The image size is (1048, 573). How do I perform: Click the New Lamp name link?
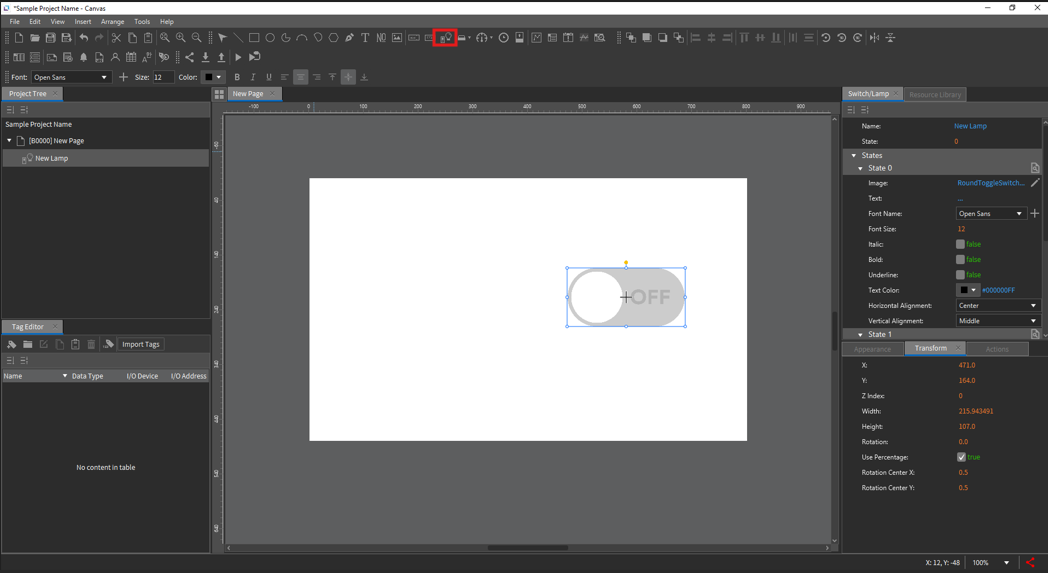(x=970, y=126)
